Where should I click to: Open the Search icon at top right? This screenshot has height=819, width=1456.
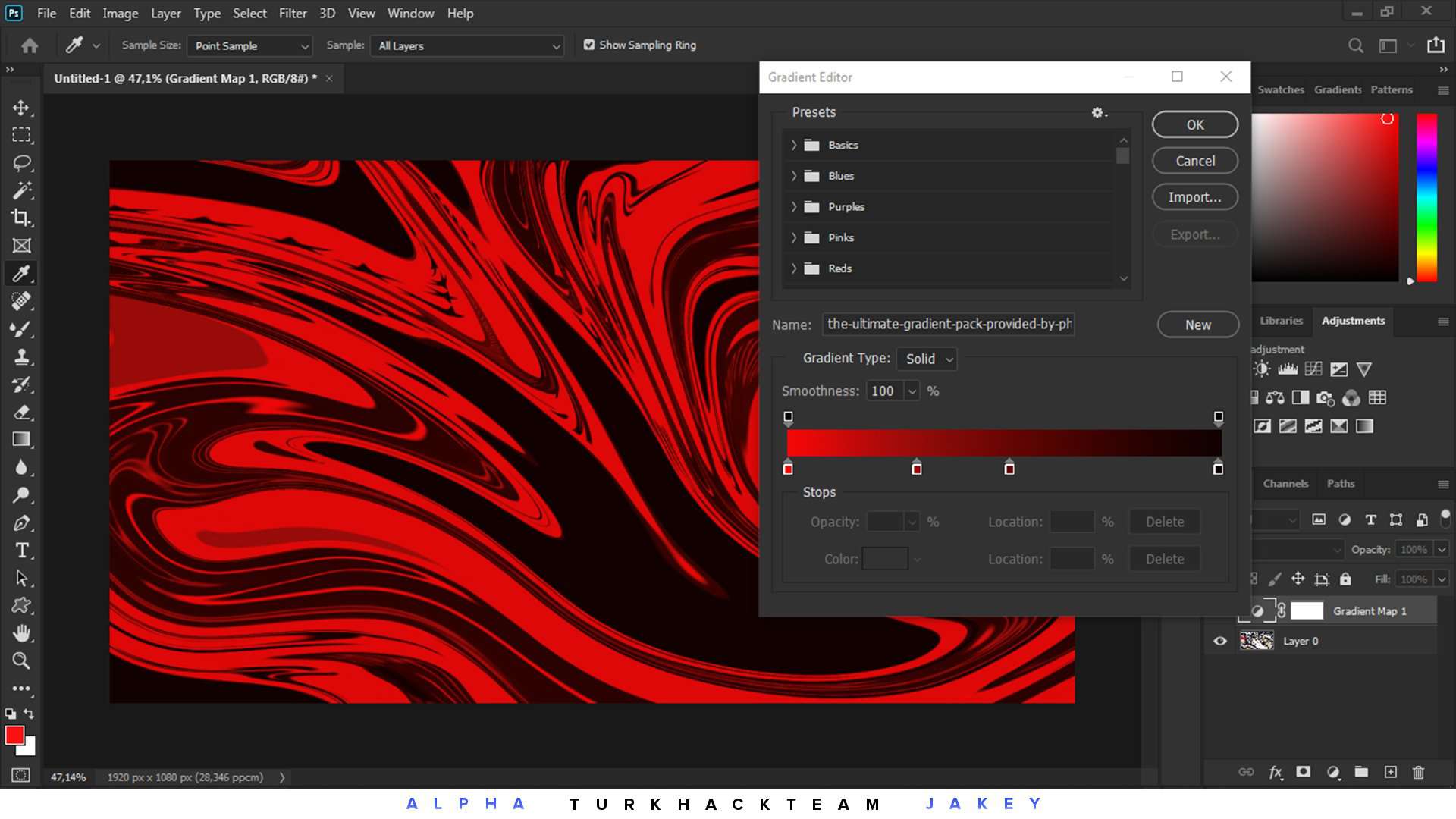1356,45
